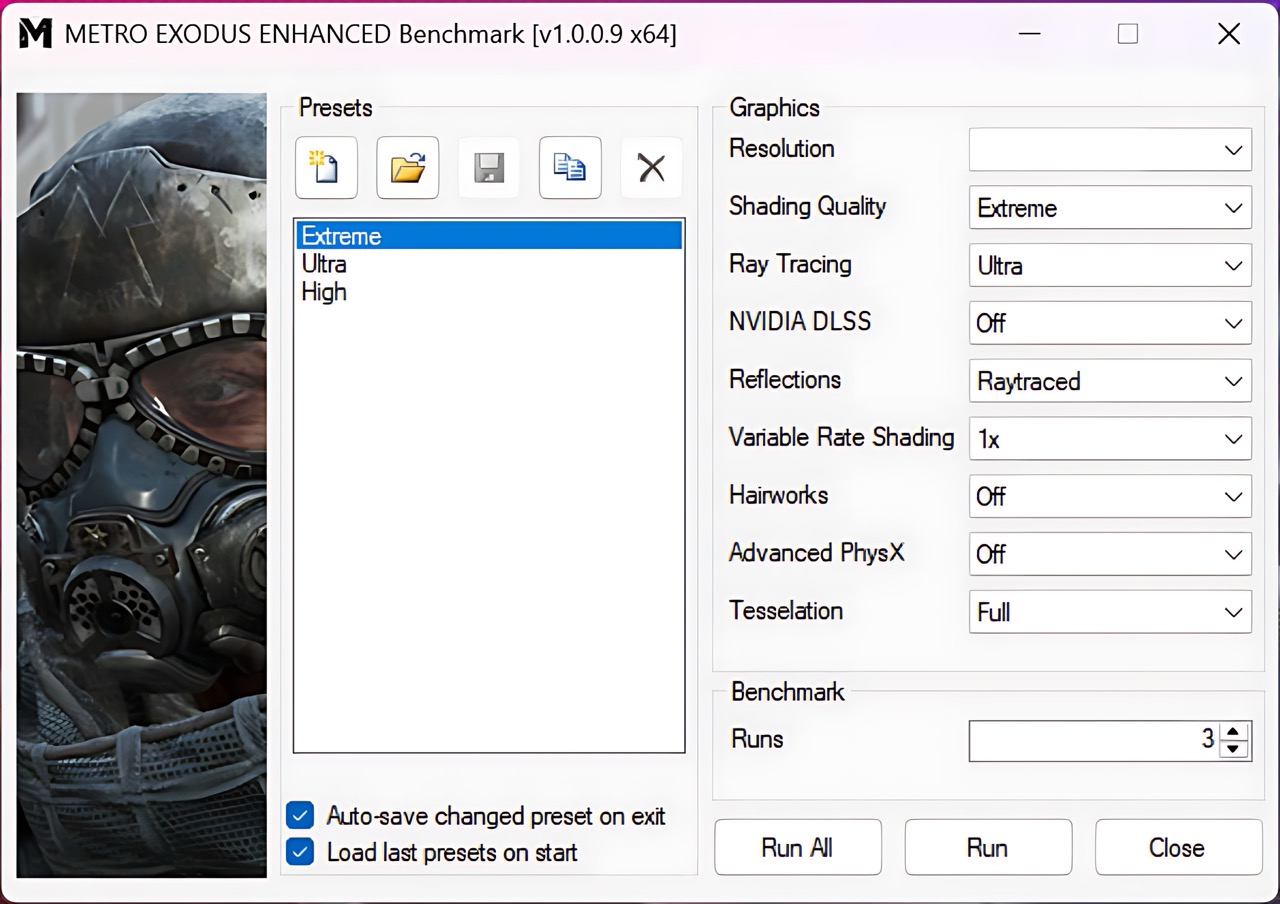
Task: Increase Runs with the up arrow
Action: pyautogui.click(x=1234, y=731)
